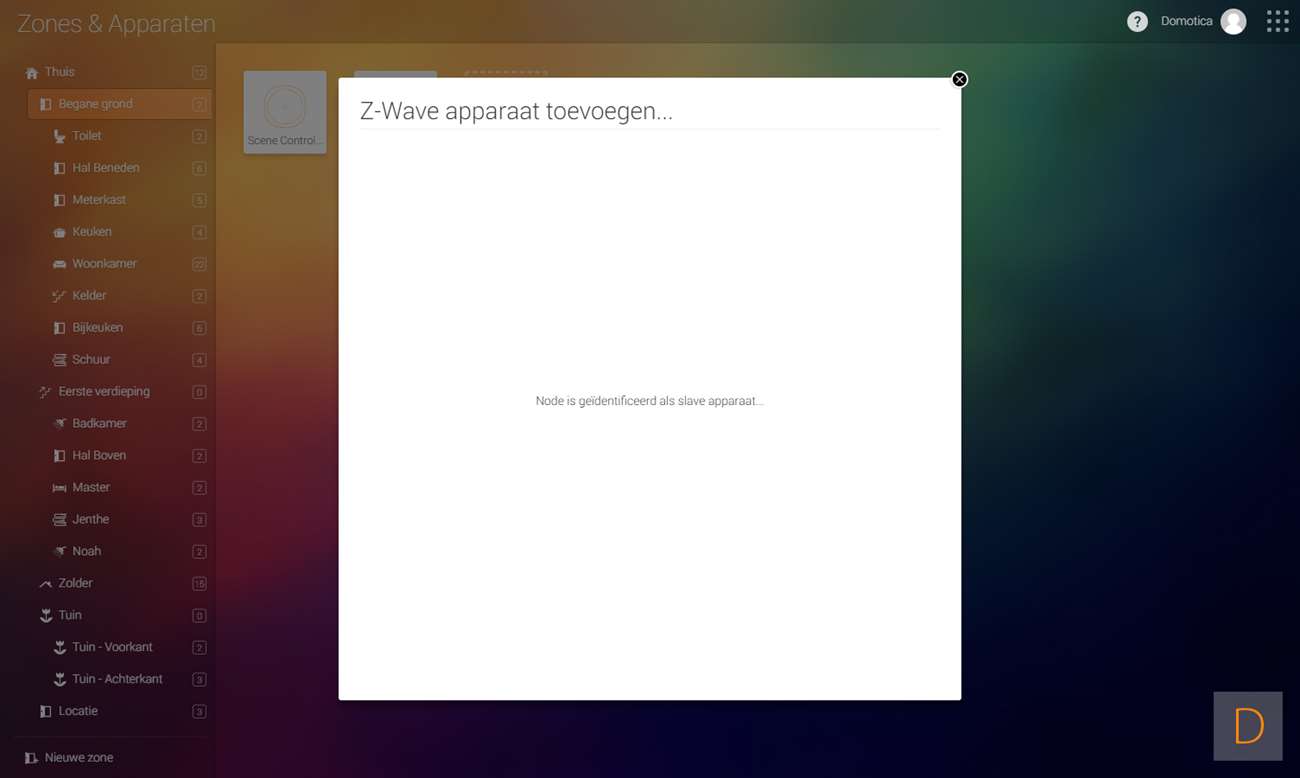Click the Thuis home icon
Image resolution: width=1300 pixels, height=778 pixels.
coord(32,73)
